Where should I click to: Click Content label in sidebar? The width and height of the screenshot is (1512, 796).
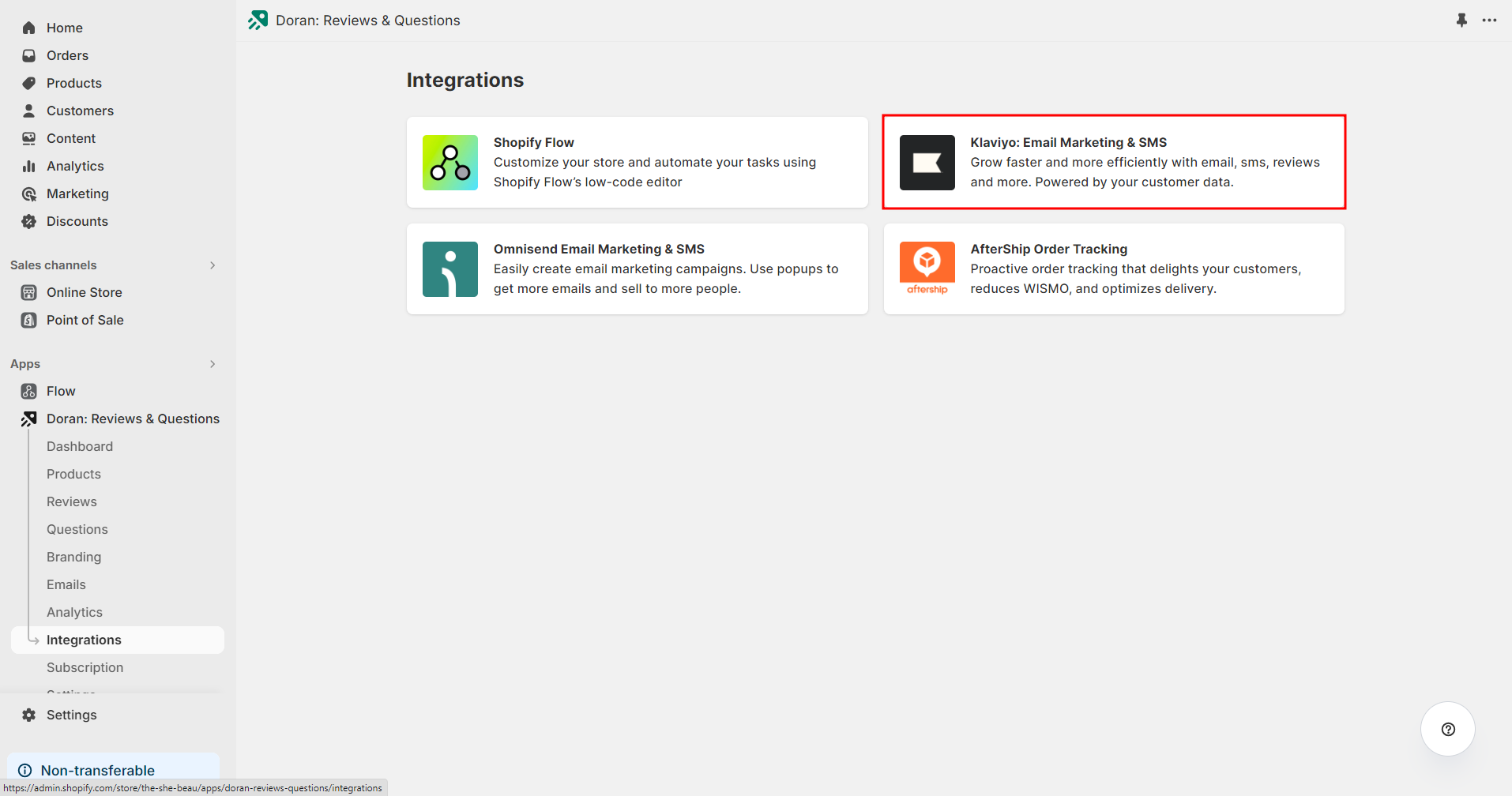point(71,138)
